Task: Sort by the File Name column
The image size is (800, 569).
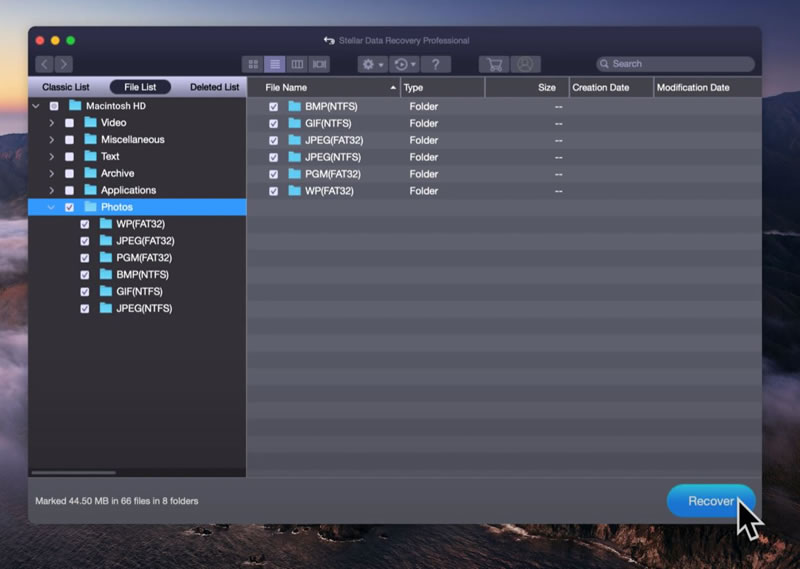Action: click(x=324, y=87)
